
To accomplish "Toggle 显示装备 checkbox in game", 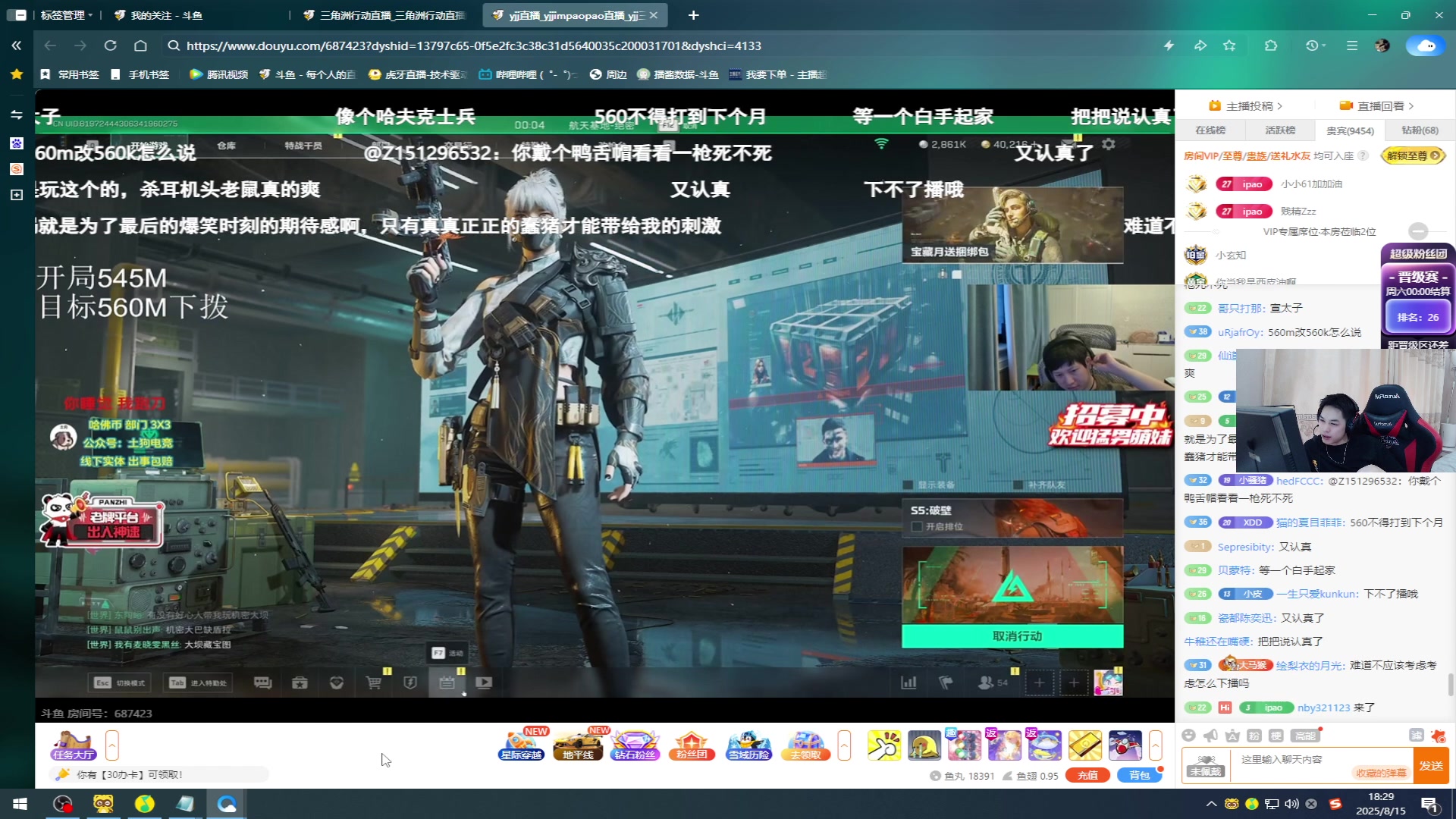I will tap(908, 485).
